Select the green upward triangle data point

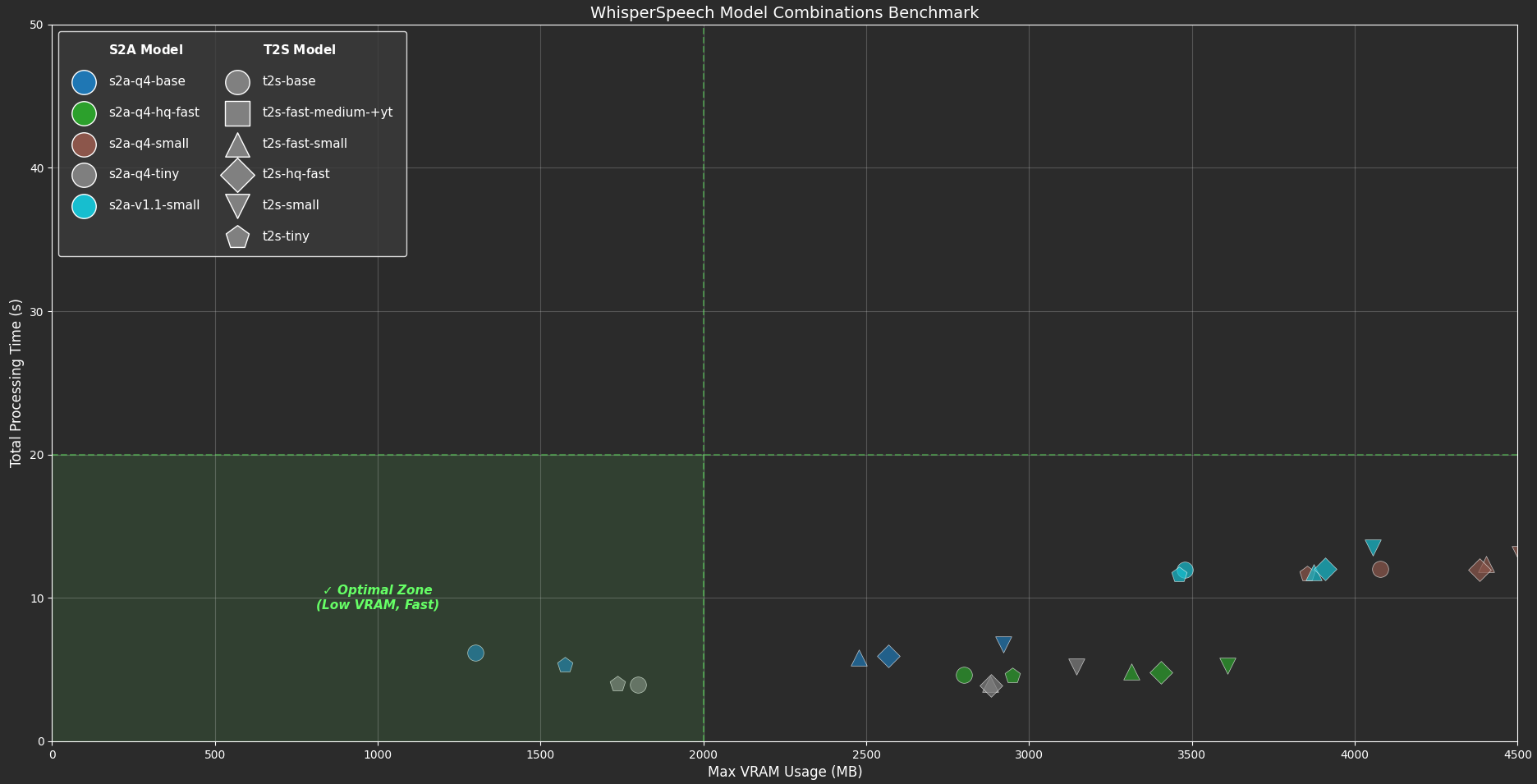coord(1131,672)
